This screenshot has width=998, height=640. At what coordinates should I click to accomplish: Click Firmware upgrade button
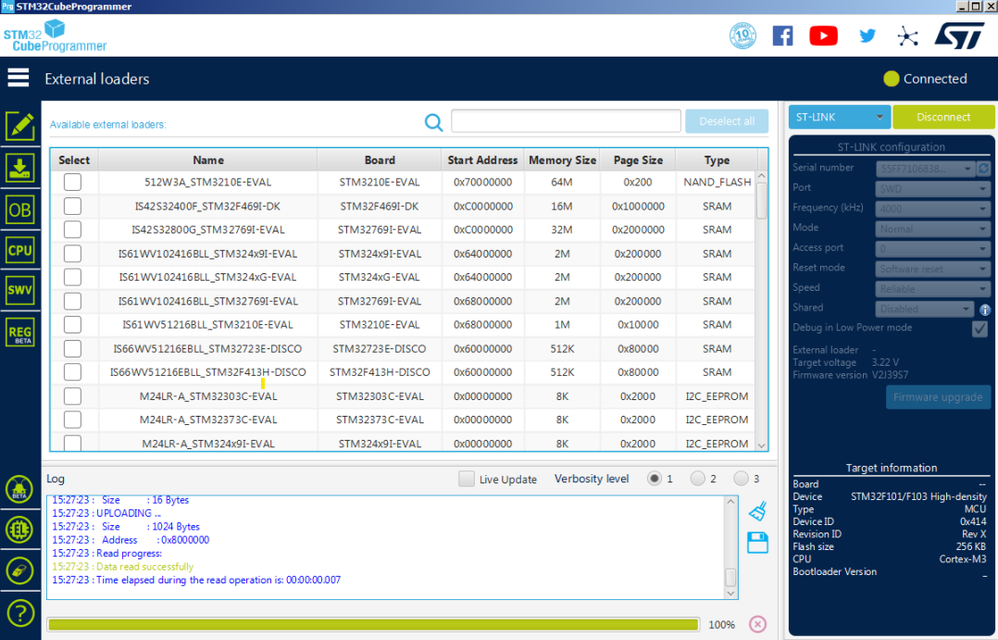point(938,397)
